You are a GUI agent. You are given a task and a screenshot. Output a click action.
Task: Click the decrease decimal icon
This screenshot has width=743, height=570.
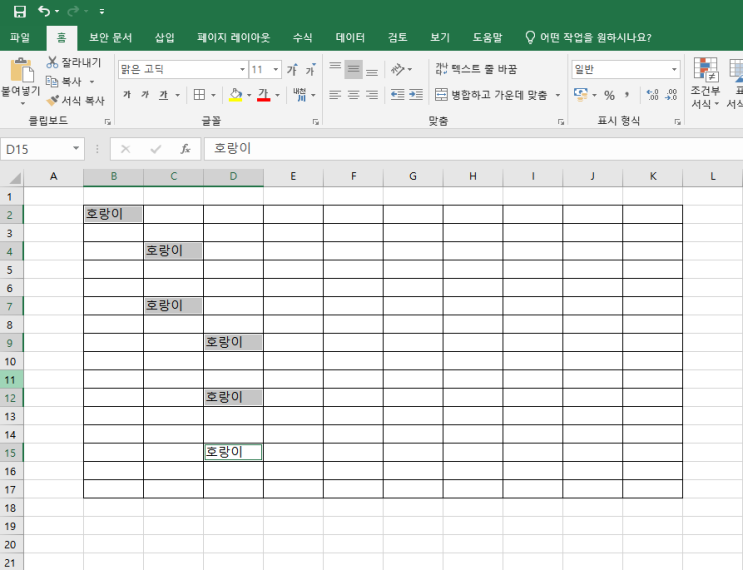671,95
